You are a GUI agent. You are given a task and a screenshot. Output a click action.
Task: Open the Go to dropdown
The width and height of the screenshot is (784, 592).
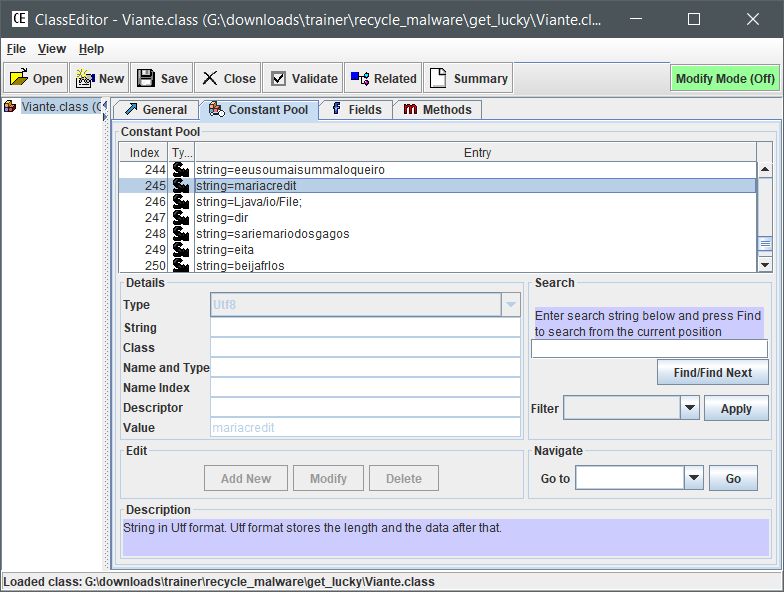(694, 478)
